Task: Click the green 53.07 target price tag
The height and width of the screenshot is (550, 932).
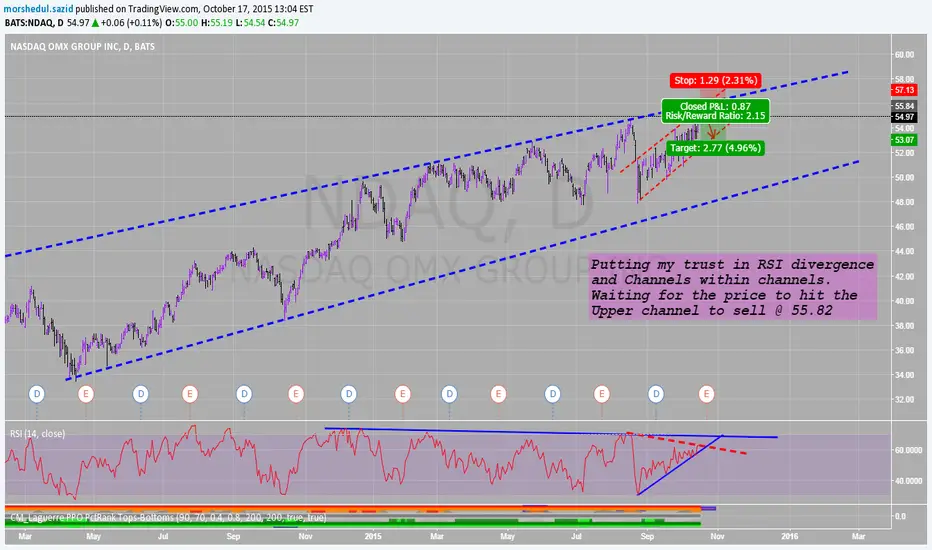Action: [904, 140]
